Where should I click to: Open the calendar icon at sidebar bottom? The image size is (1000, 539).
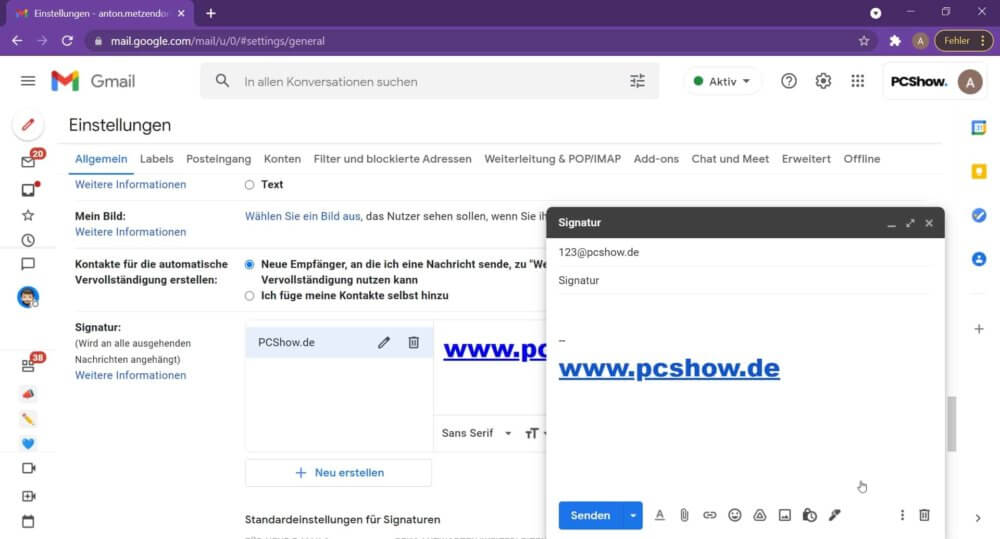click(28, 521)
